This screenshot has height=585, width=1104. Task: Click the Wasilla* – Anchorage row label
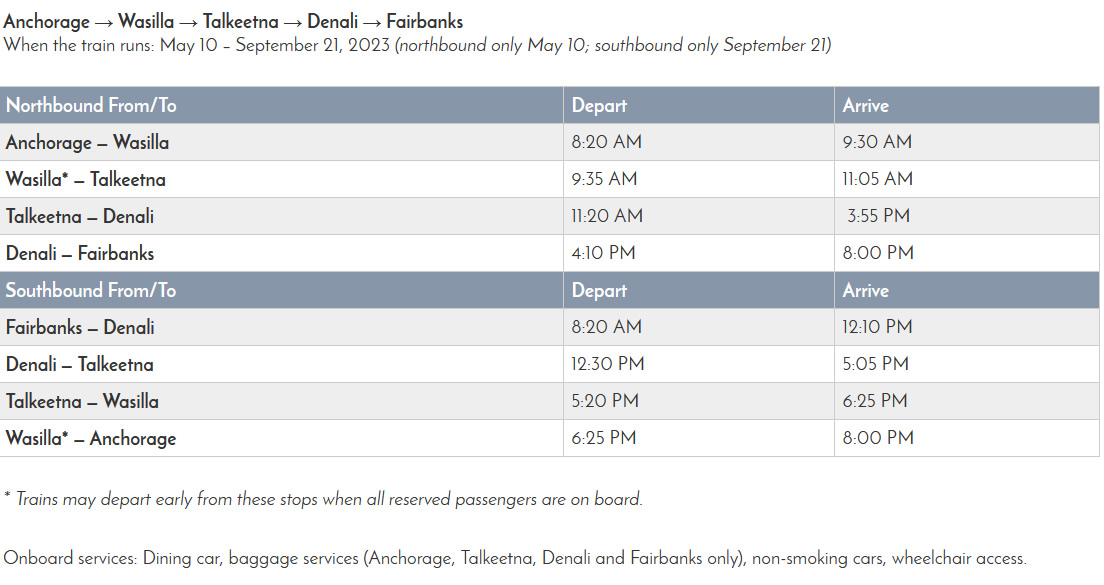coord(91,438)
